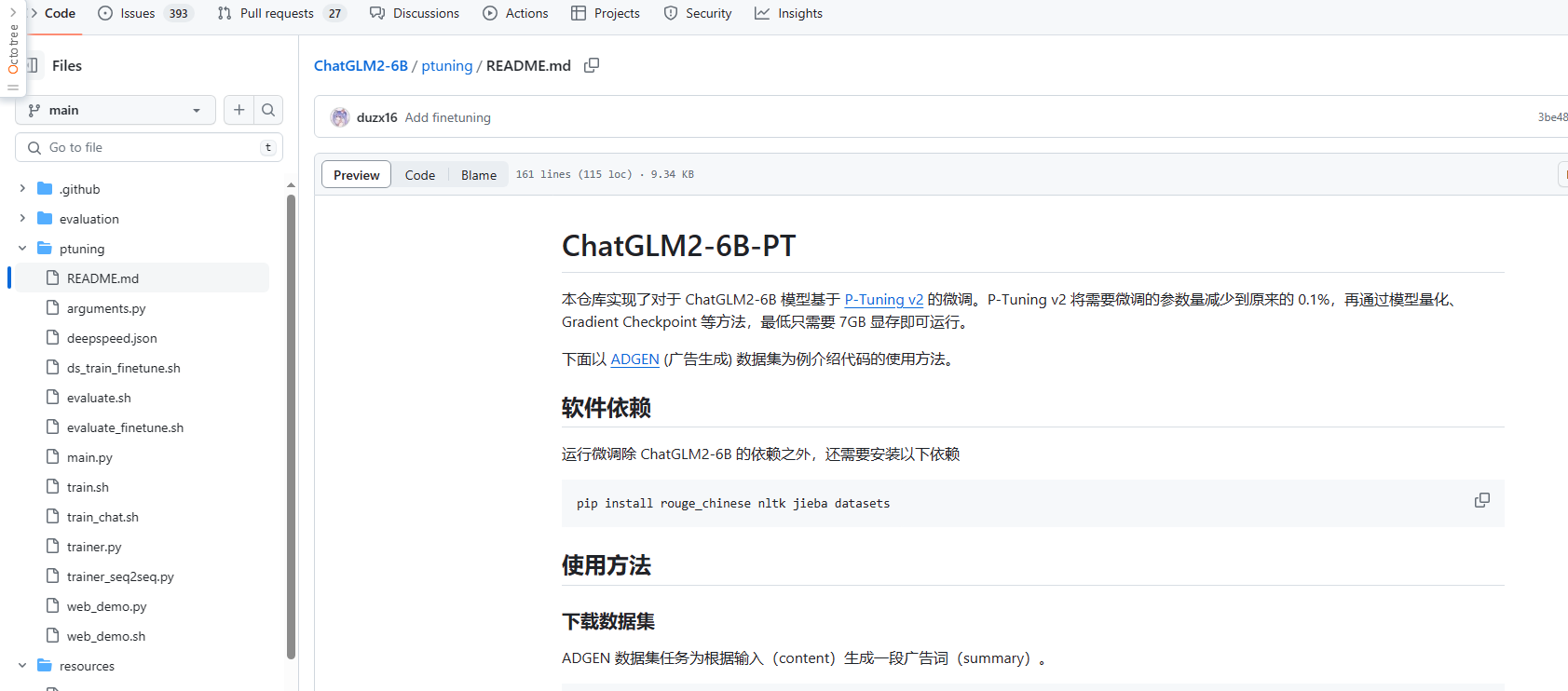1568x691 pixels.
Task: Click the add file plus icon
Action: [x=239, y=110]
